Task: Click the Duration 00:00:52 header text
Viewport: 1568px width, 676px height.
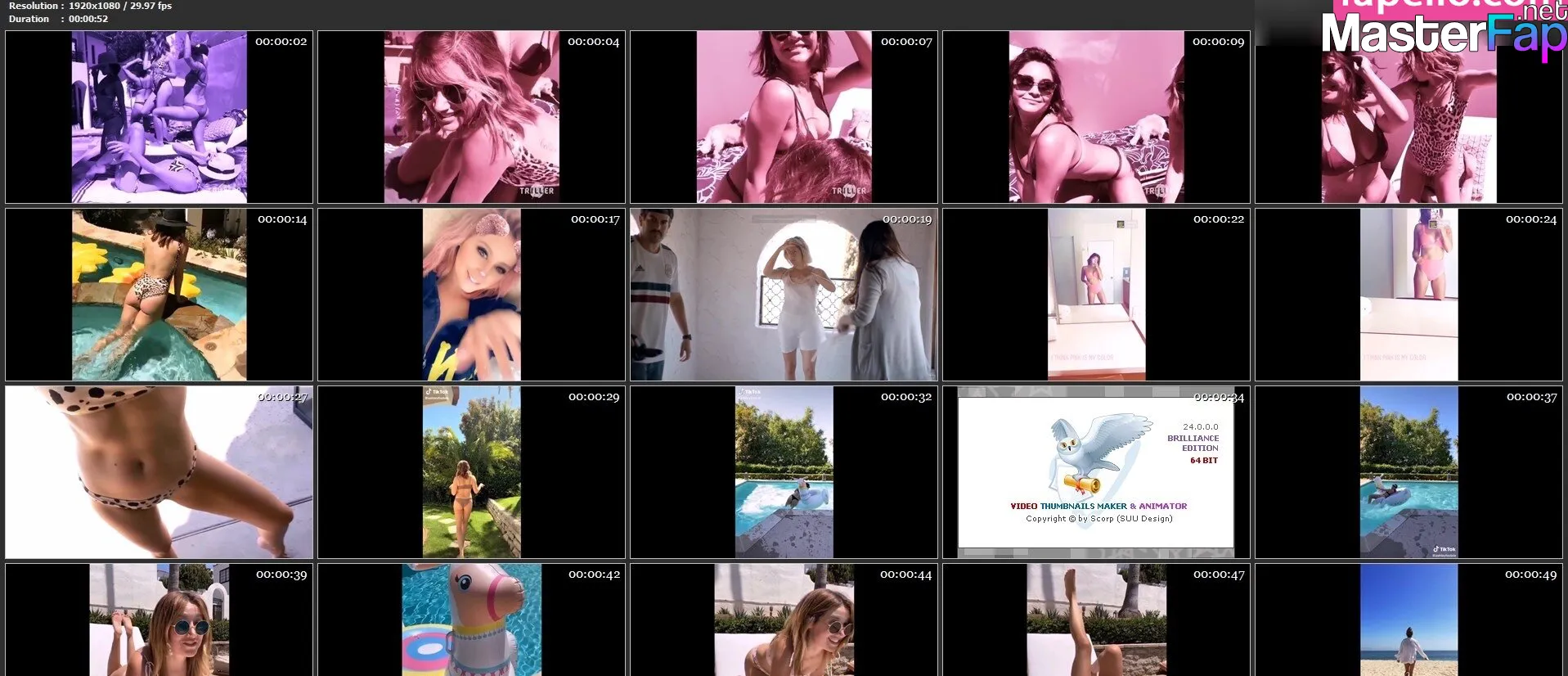Action: [58, 19]
